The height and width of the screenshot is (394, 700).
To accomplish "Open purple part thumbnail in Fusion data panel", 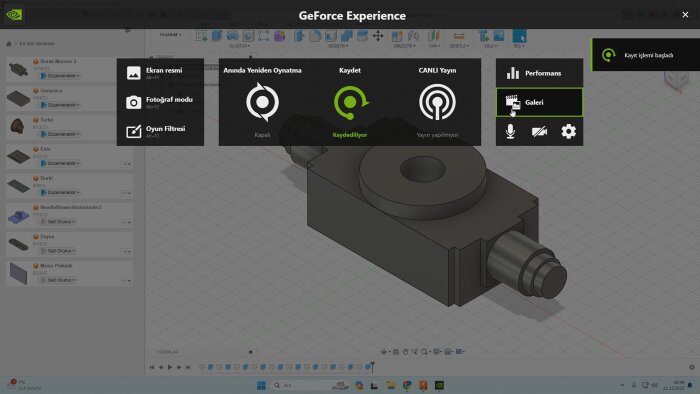I will pos(19,217).
